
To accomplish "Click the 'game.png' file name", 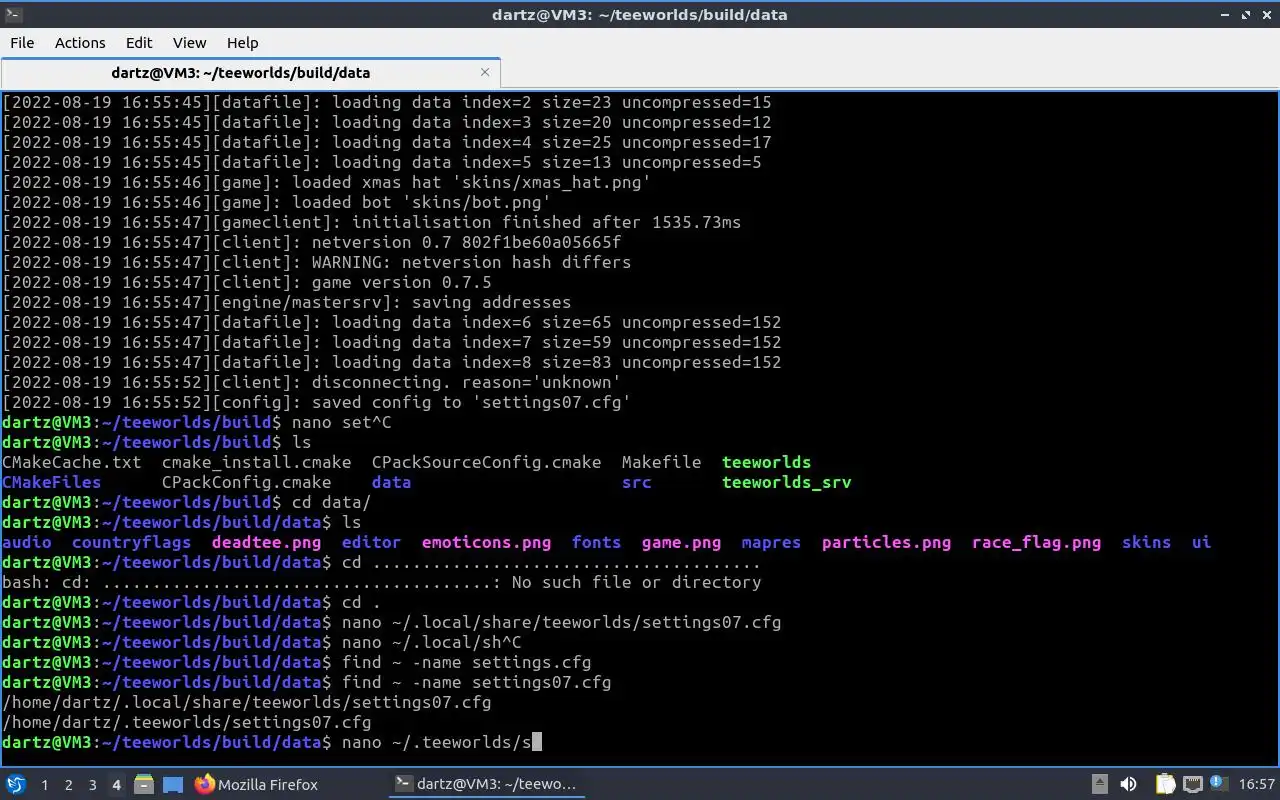I will point(681,542).
